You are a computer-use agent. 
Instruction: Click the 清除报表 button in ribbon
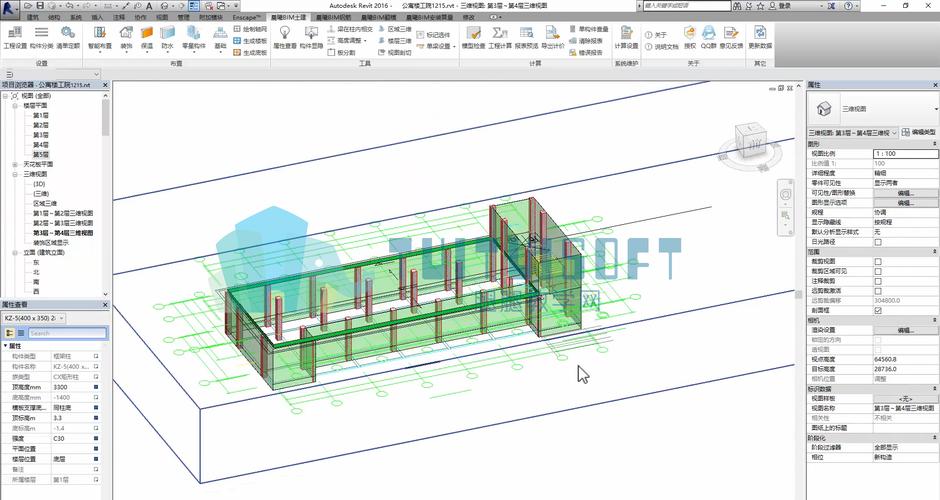click(586, 41)
